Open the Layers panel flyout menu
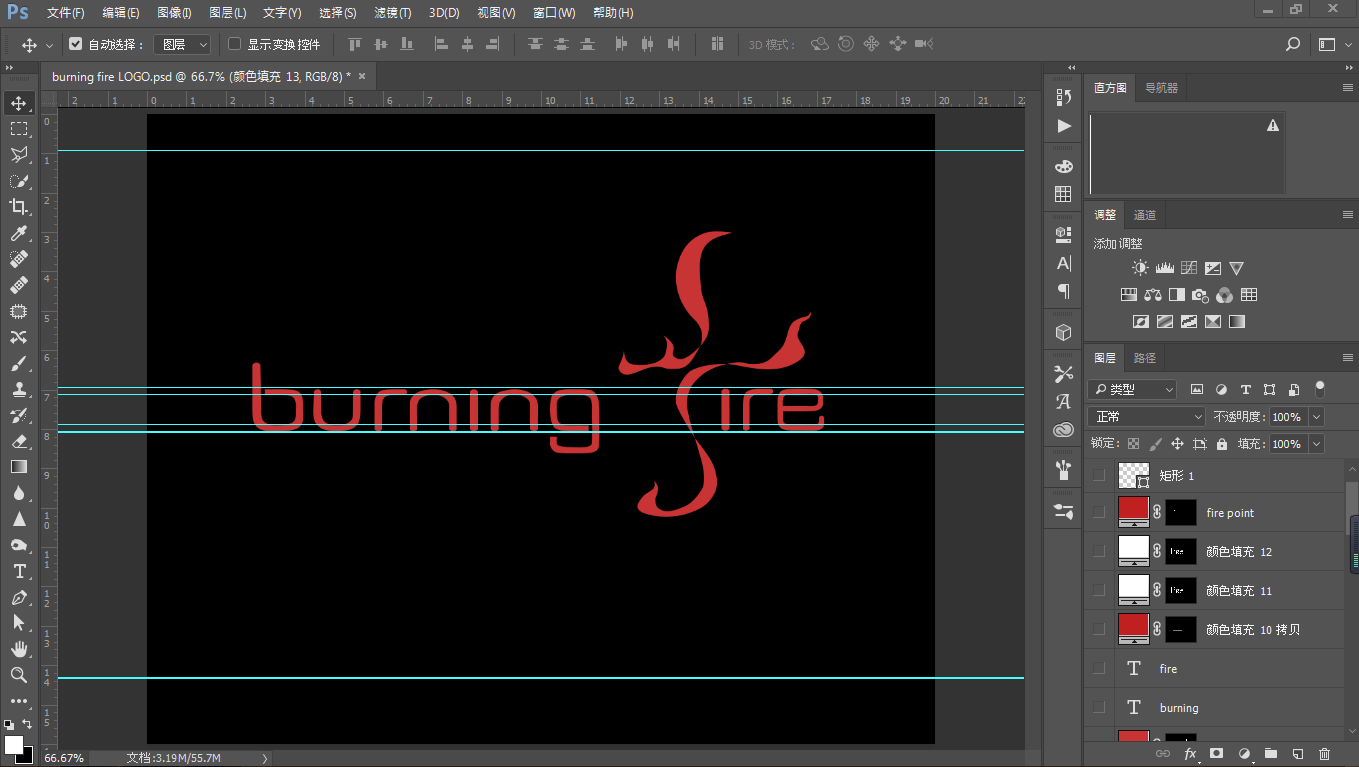 (1347, 358)
